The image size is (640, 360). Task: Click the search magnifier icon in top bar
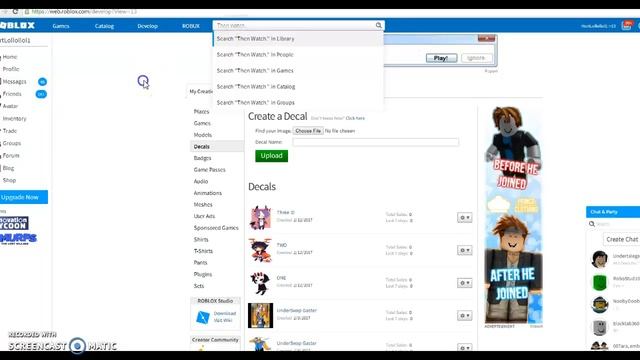point(378,26)
